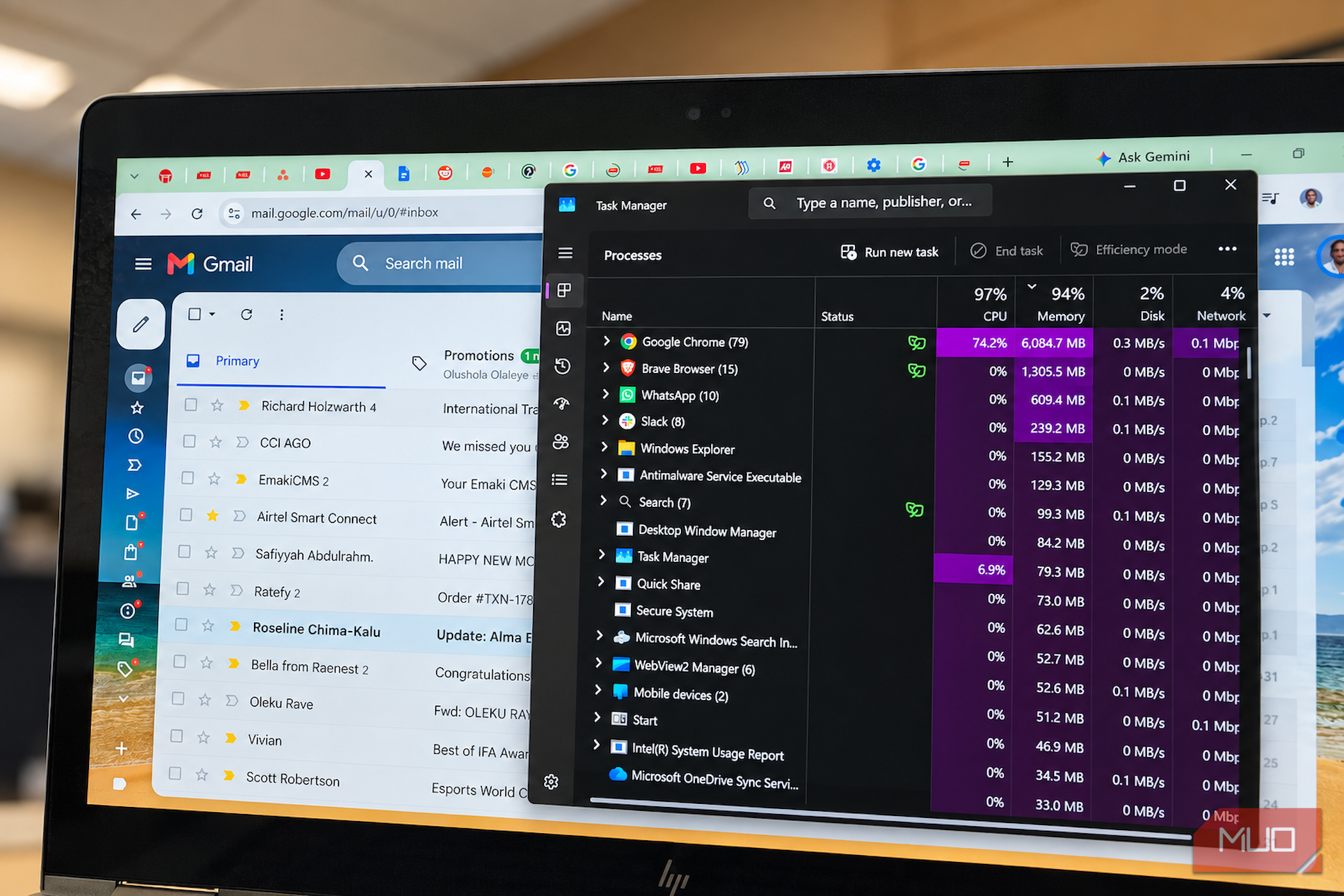Open Gmail select-all dropdown arrow

tap(212, 314)
